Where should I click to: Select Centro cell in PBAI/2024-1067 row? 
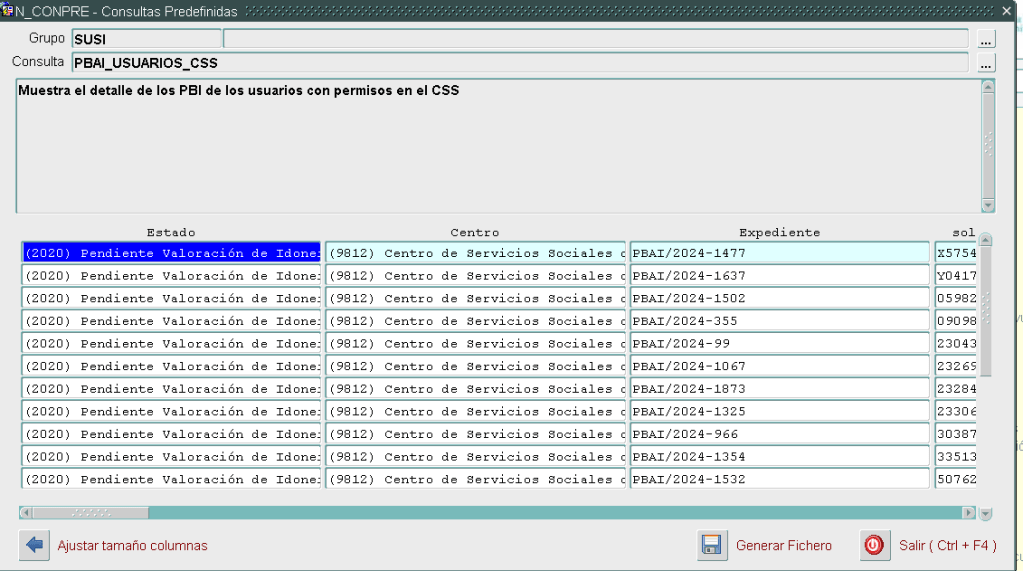tap(476, 366)
